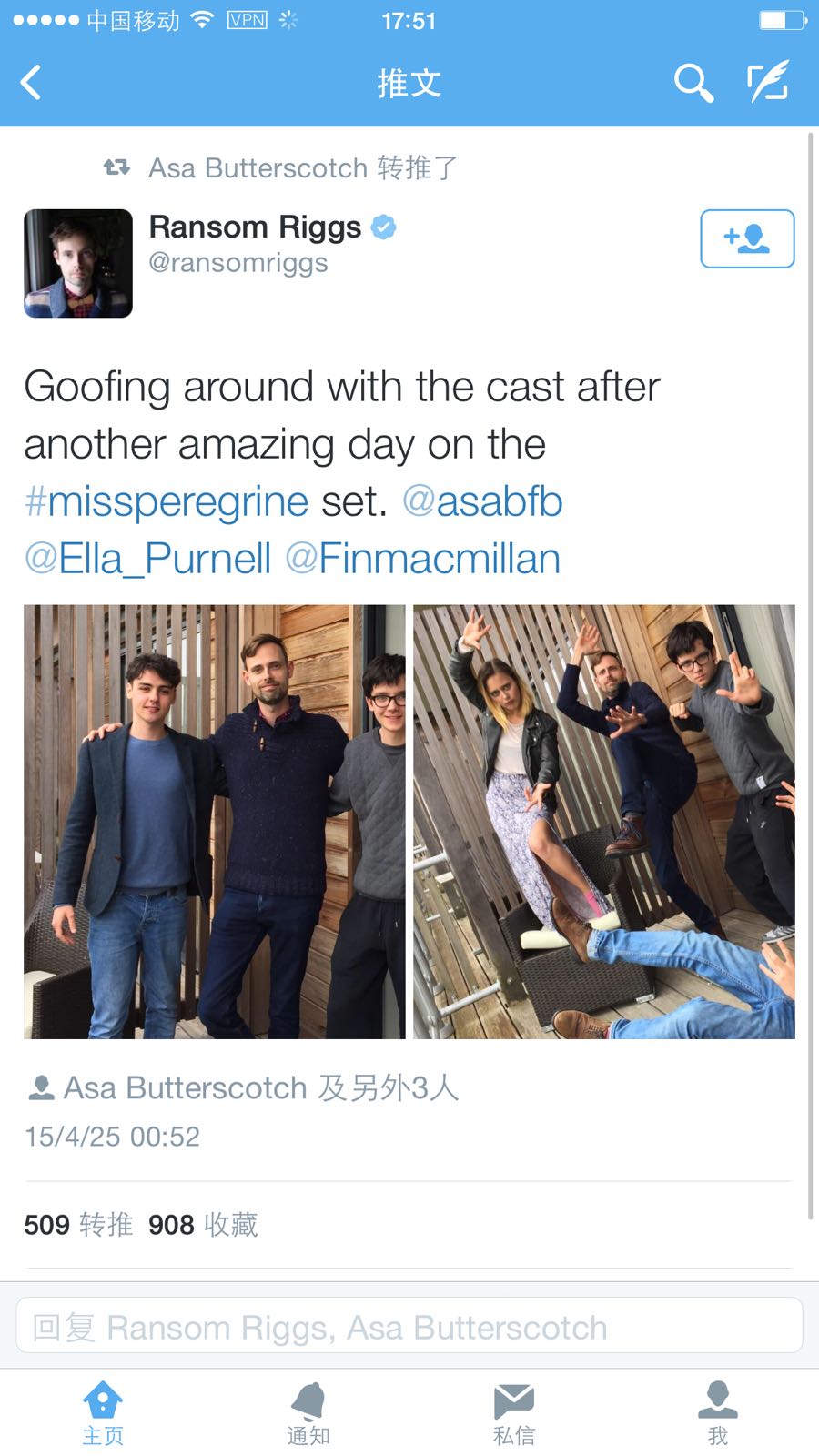Switch to the 主页 home tab

(x=103, y=1413)
